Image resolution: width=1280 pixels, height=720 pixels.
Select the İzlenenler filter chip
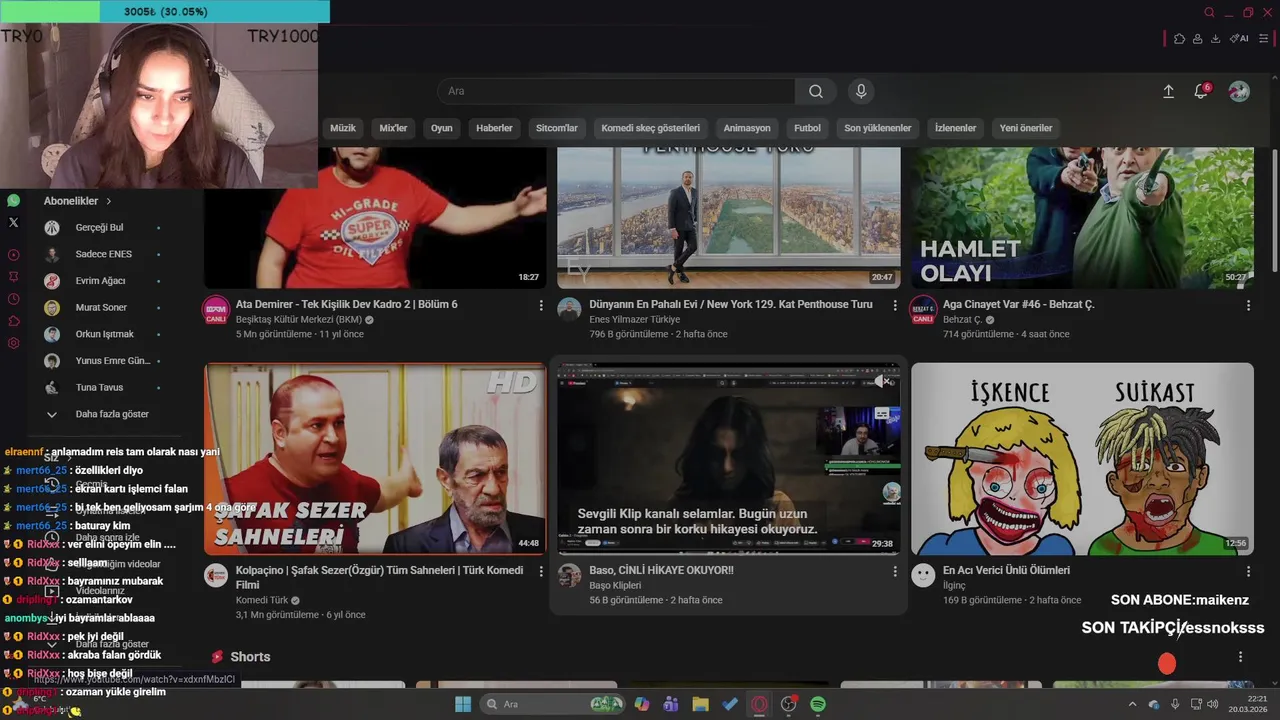[955, 128]
